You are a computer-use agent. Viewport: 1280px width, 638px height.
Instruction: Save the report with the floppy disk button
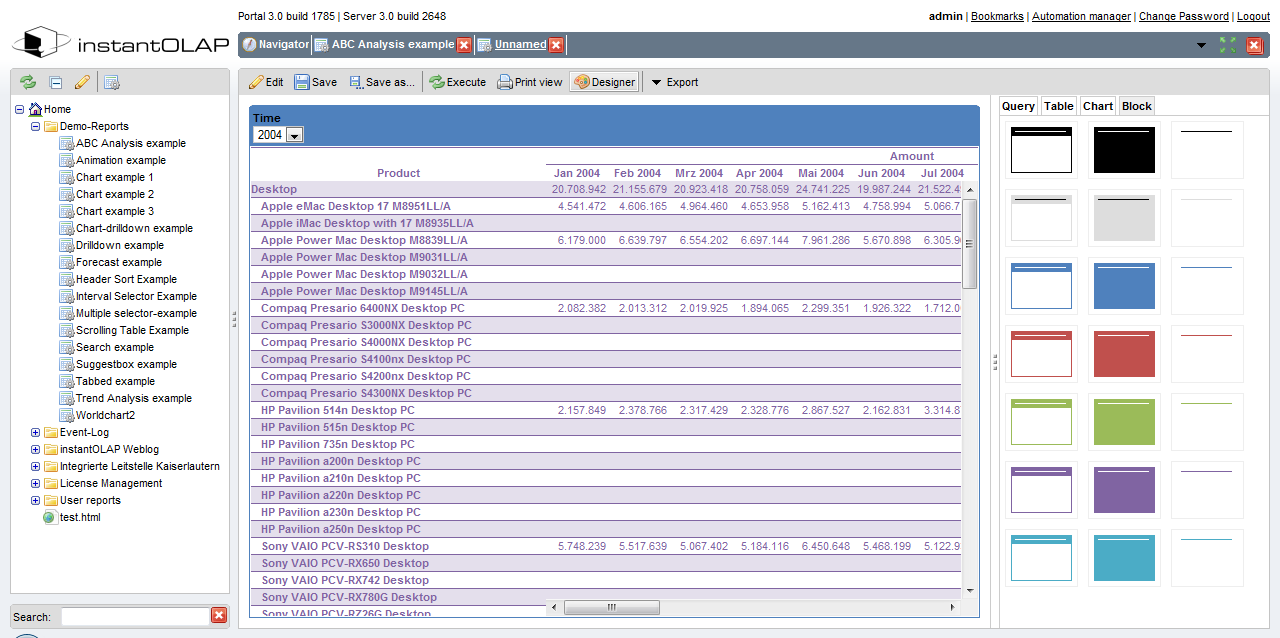[315, 82]
